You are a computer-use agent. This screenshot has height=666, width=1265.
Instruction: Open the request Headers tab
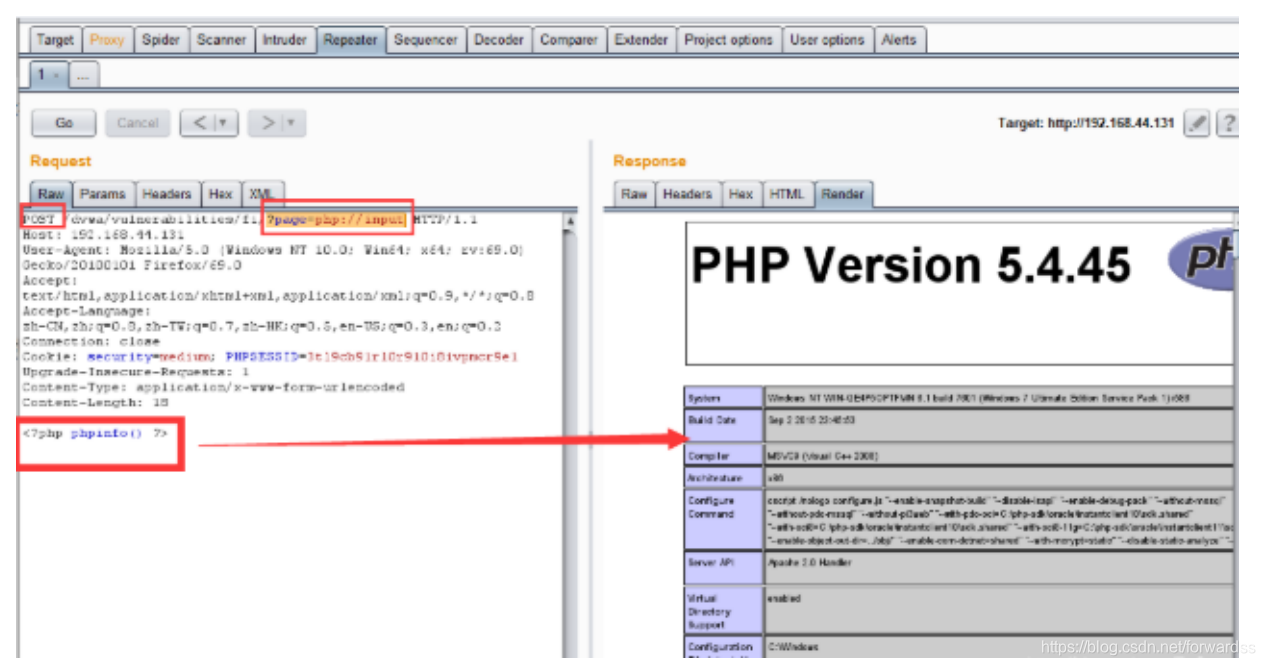click(x=167, y=194)
